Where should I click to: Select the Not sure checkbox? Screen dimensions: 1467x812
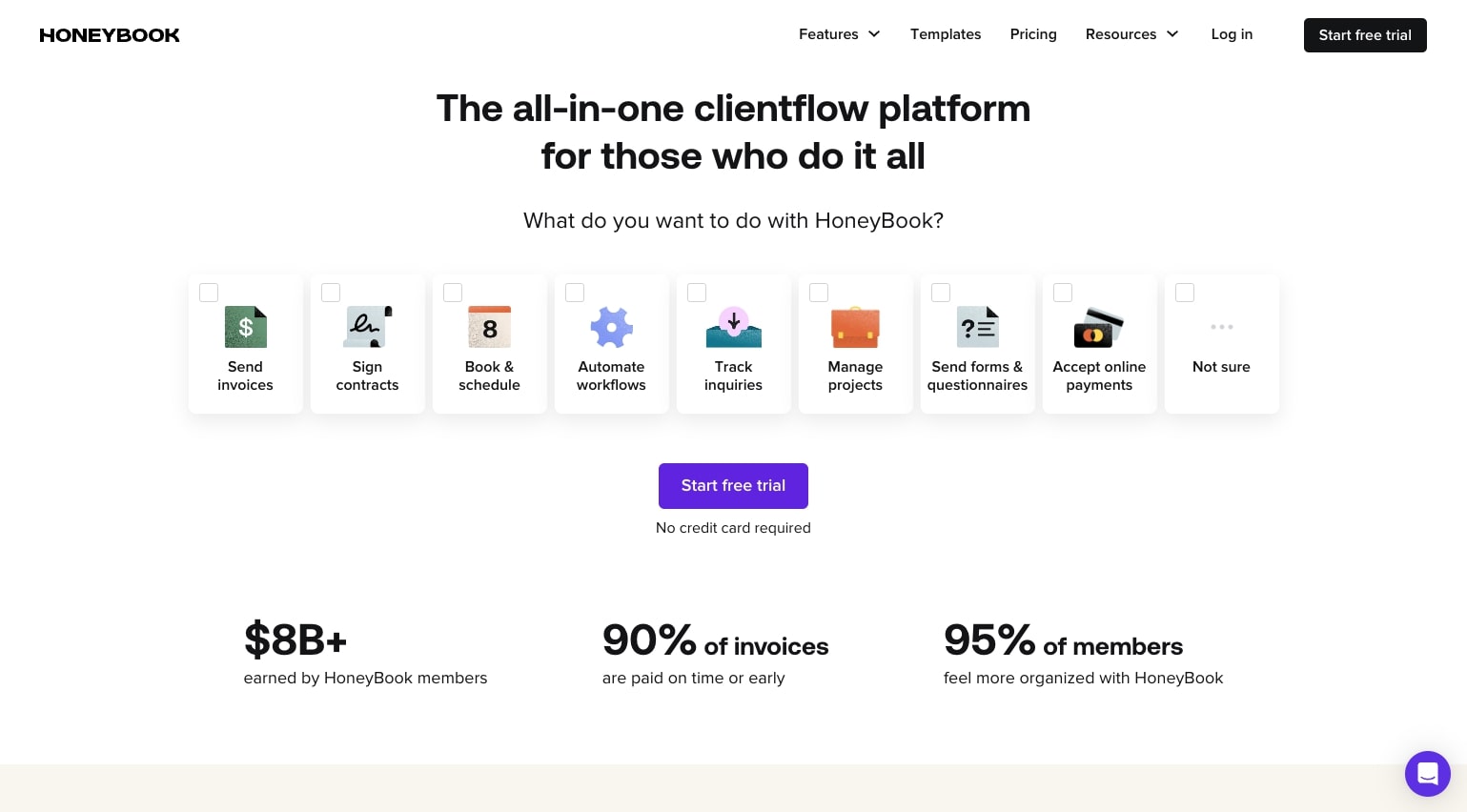click(x=1185, y=293)
